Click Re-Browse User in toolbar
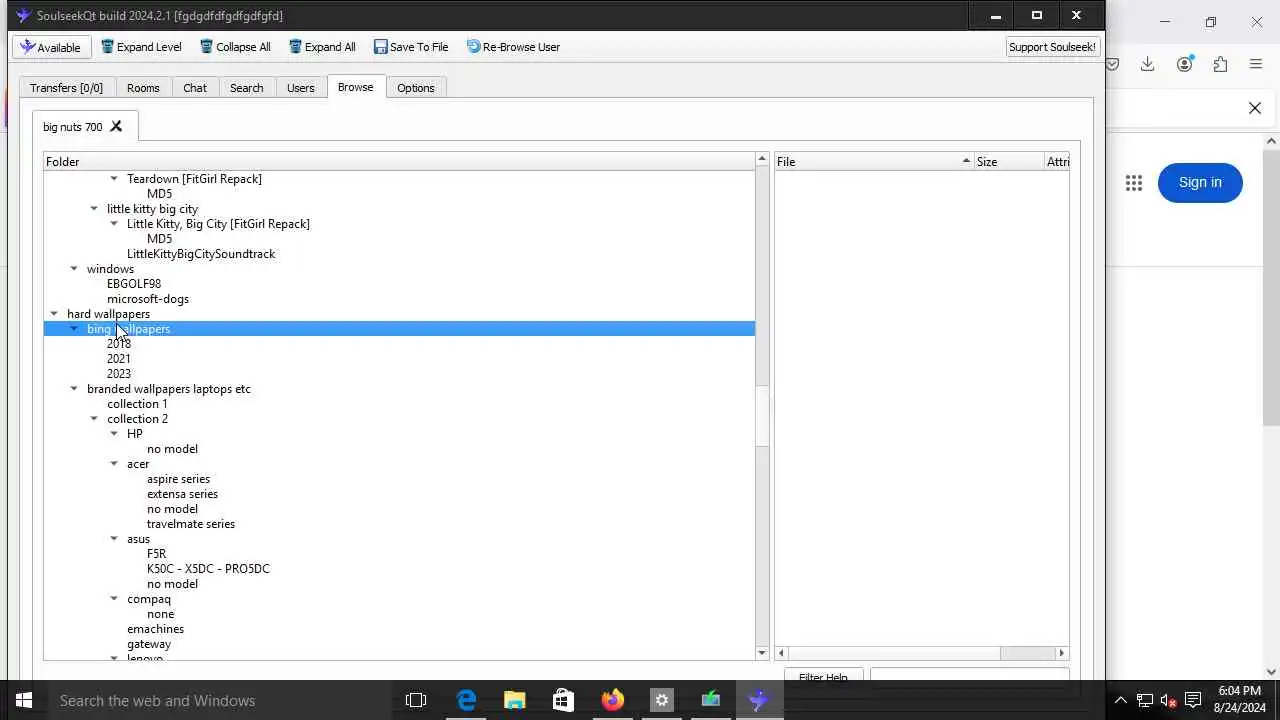 [513, 47]
